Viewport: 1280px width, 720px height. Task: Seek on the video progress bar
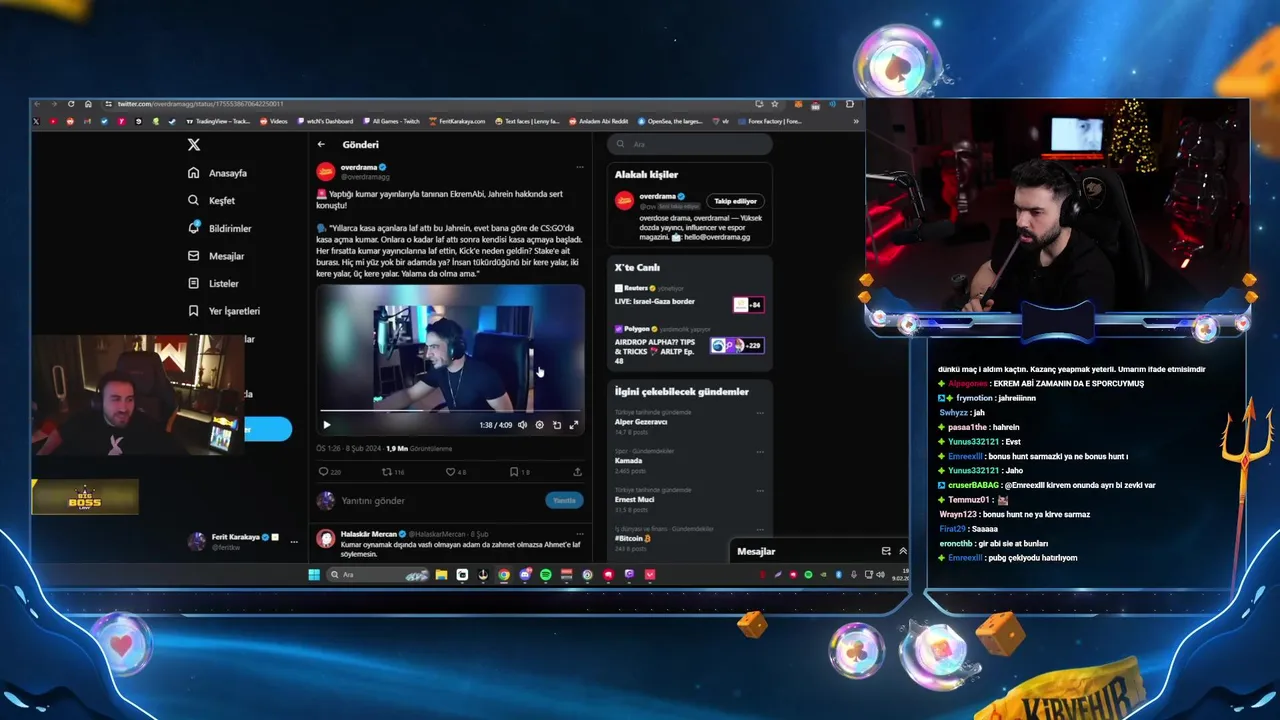point(449,410)
